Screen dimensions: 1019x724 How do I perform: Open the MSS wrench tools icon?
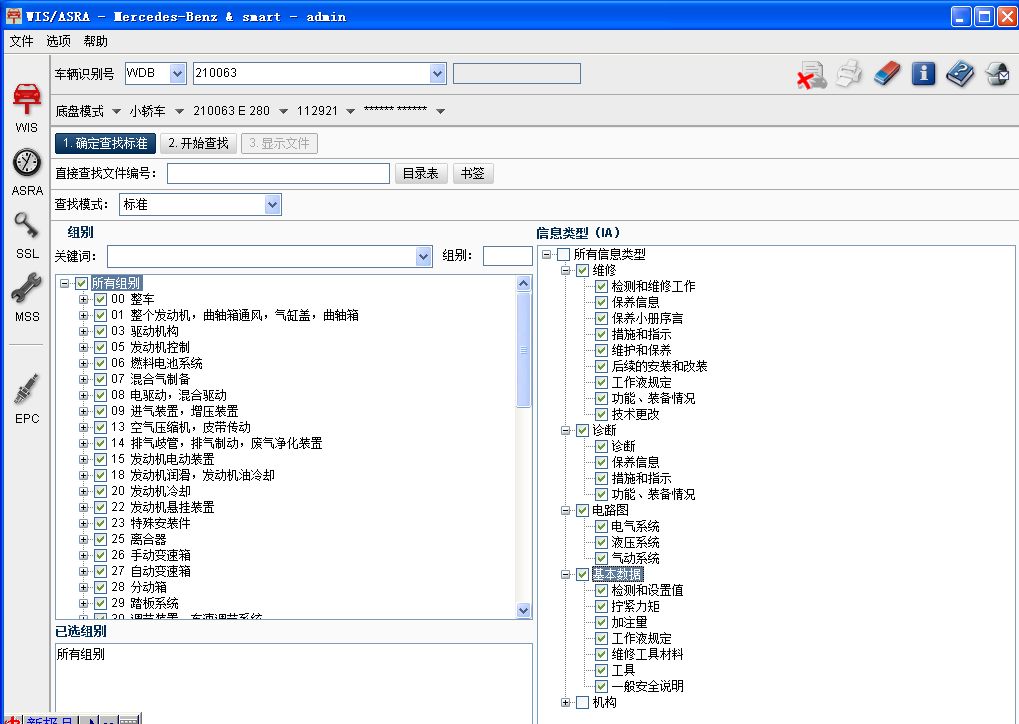click(27, 289)
